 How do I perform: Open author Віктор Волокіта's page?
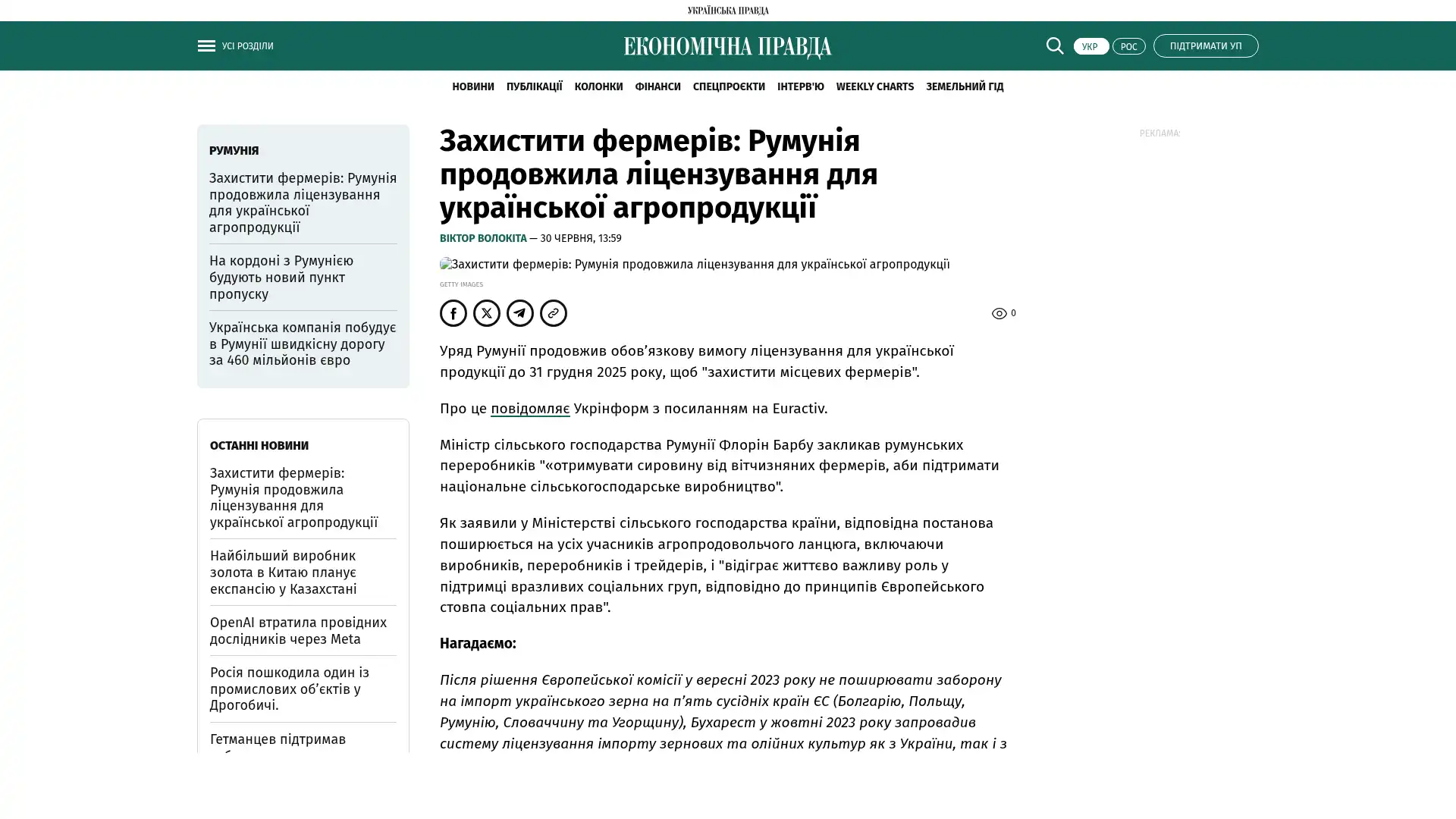coord(483,238)
